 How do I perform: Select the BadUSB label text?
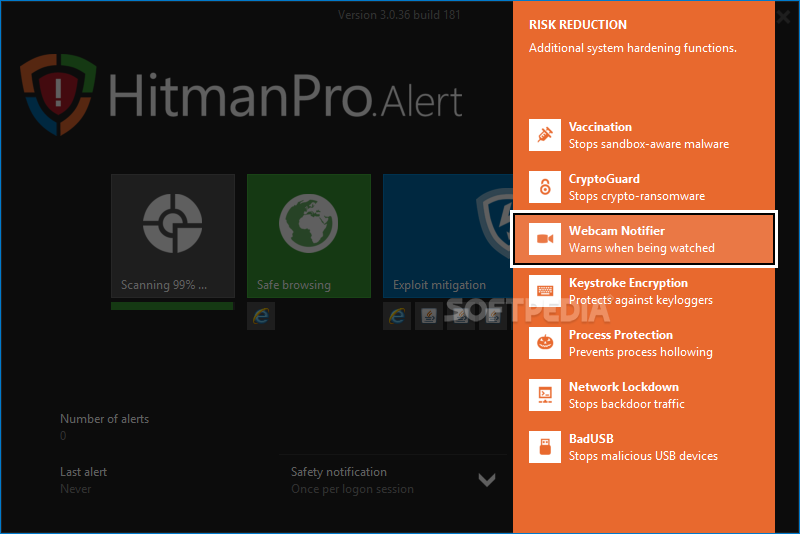(x=591, y=439)
